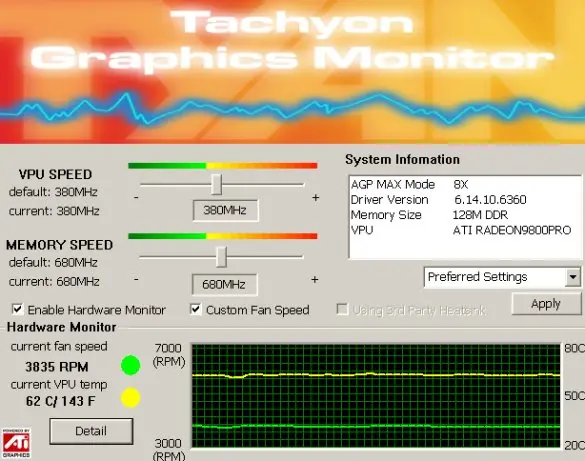Click the ATI Graphics logo icon
This screenshot has height=461, width=585.
[16, 443]
